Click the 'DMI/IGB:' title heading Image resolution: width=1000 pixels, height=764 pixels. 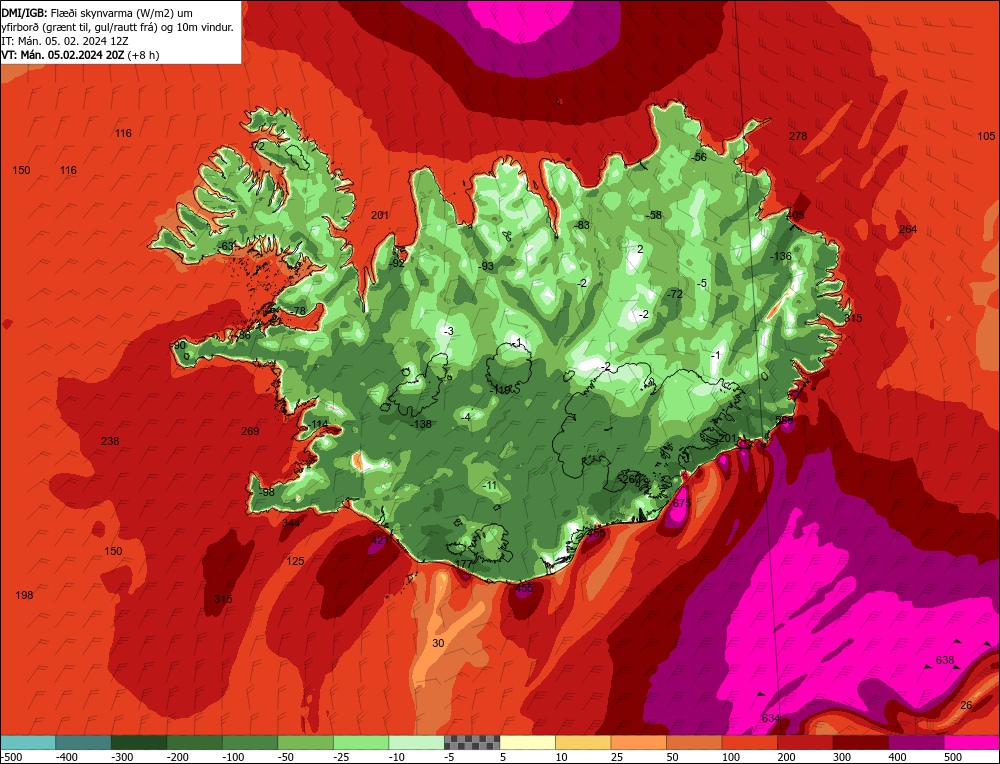coord(23,13)
